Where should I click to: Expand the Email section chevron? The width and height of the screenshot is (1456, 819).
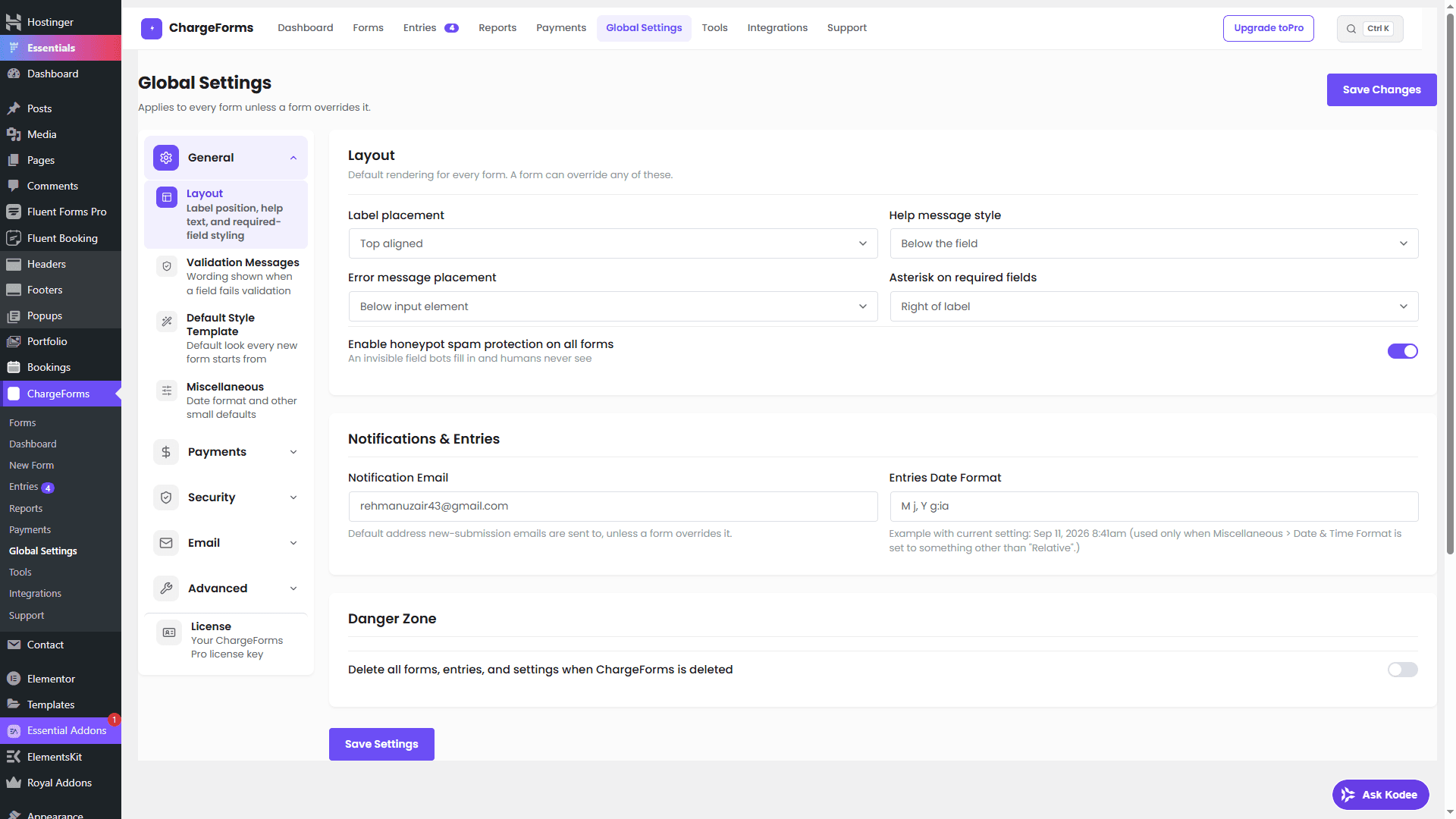coord(293,543)
